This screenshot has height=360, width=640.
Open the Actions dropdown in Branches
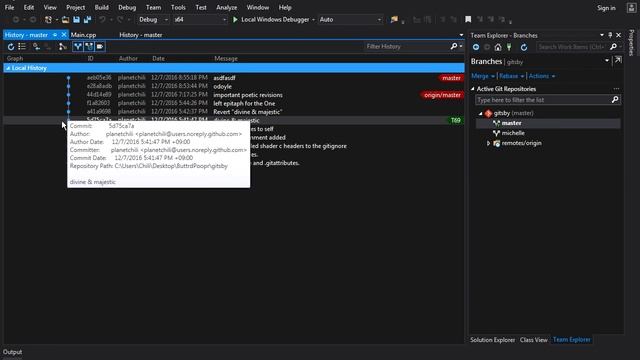pos(542,76)
